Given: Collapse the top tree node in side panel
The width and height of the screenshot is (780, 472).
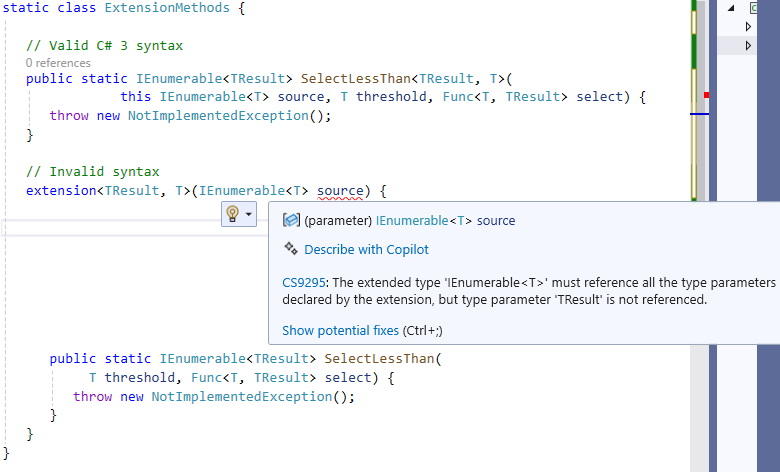Looking at the screenshot, I should pos(731,8).
